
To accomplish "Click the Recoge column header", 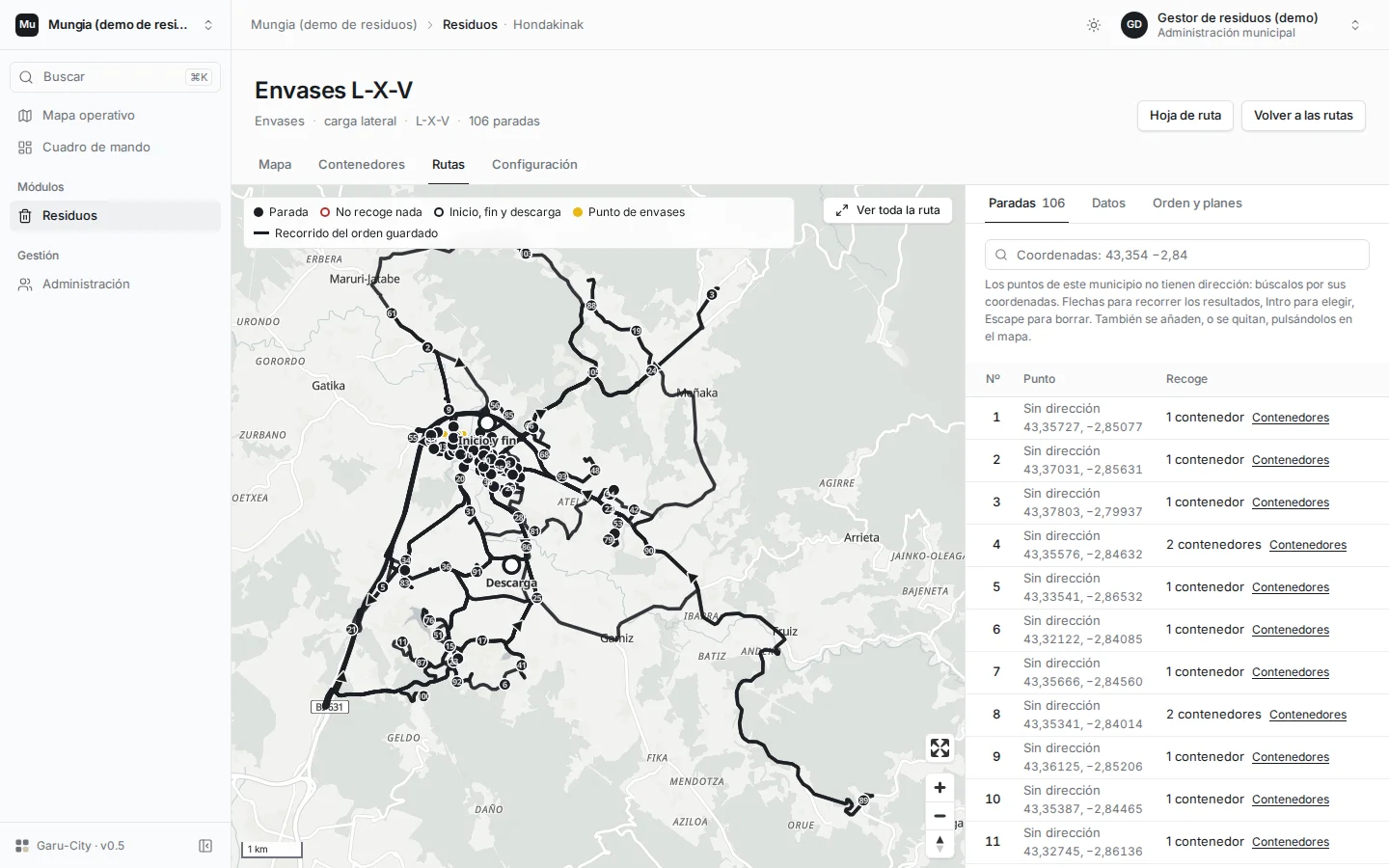I will (x=1186, y=379).
